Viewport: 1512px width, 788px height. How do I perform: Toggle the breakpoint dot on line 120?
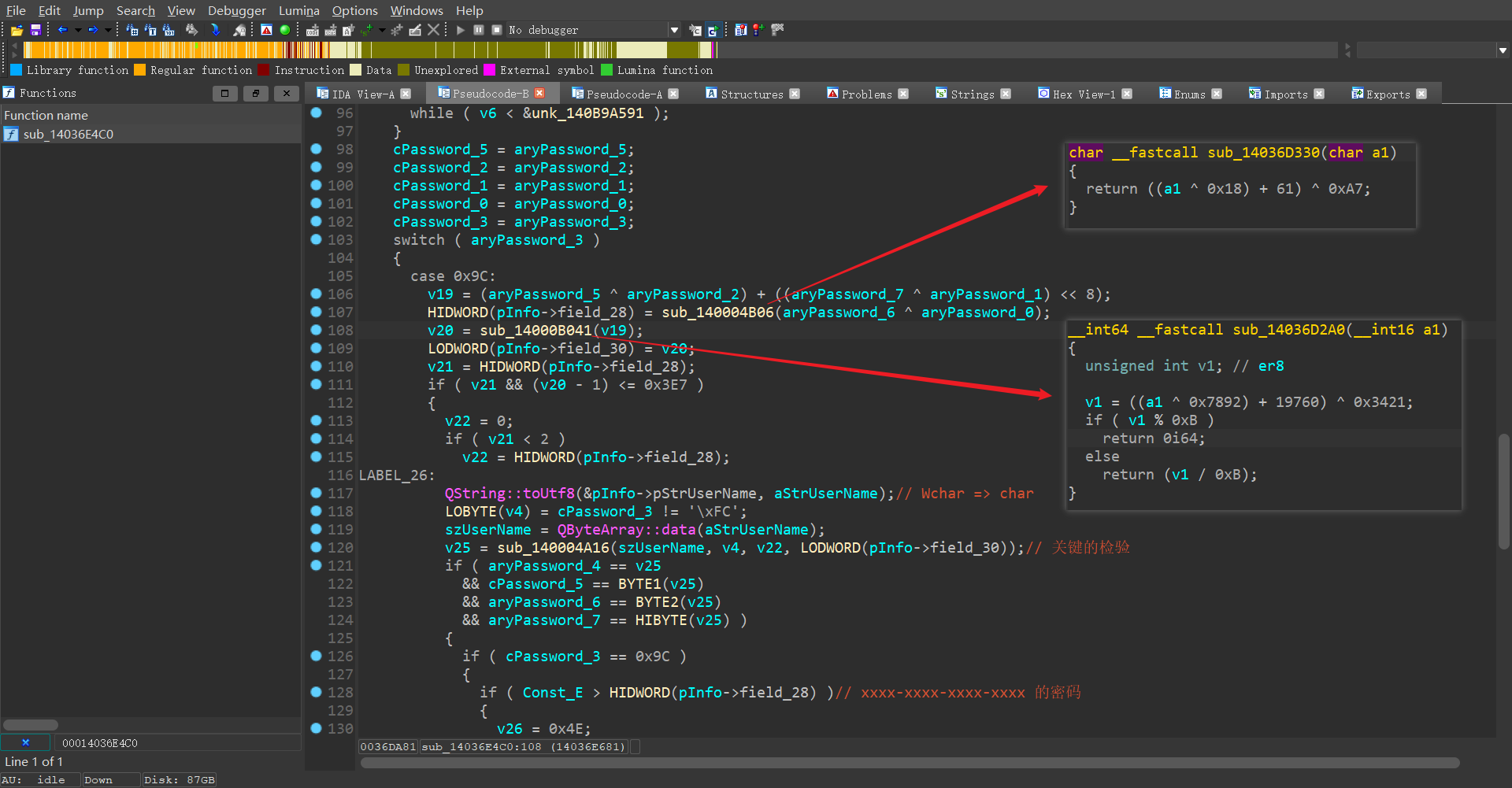(x=316, y=547)
